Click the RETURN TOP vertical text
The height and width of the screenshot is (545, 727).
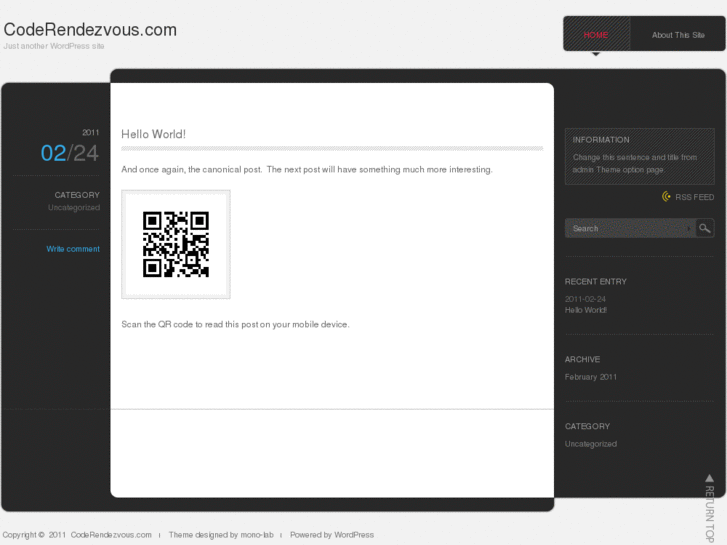(709, 514)
